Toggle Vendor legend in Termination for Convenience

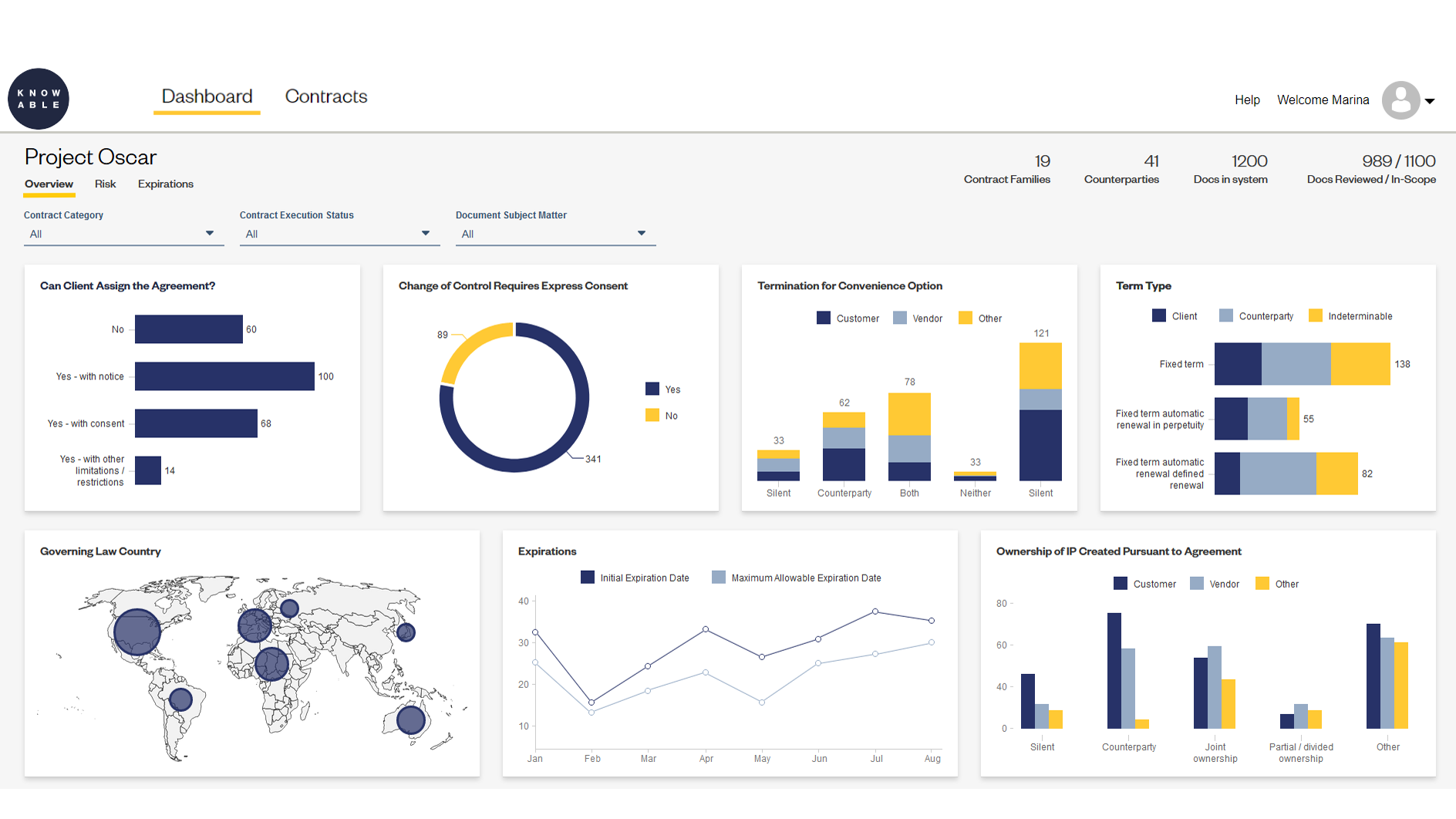[x=900, y=318]
